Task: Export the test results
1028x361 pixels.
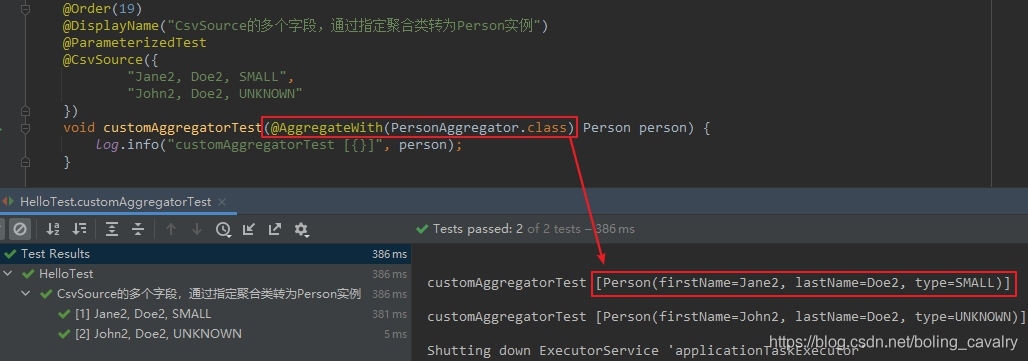Action: coord(275,229)
